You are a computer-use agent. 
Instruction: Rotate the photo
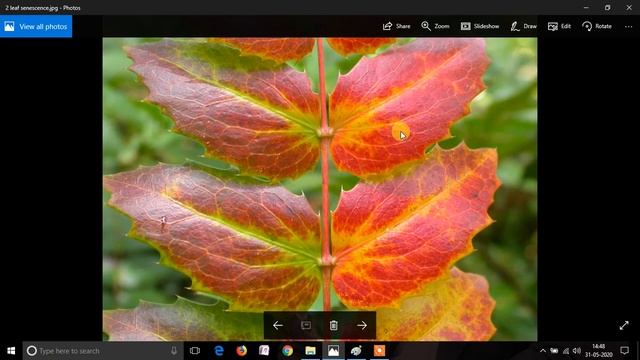(x=597, y=26)
